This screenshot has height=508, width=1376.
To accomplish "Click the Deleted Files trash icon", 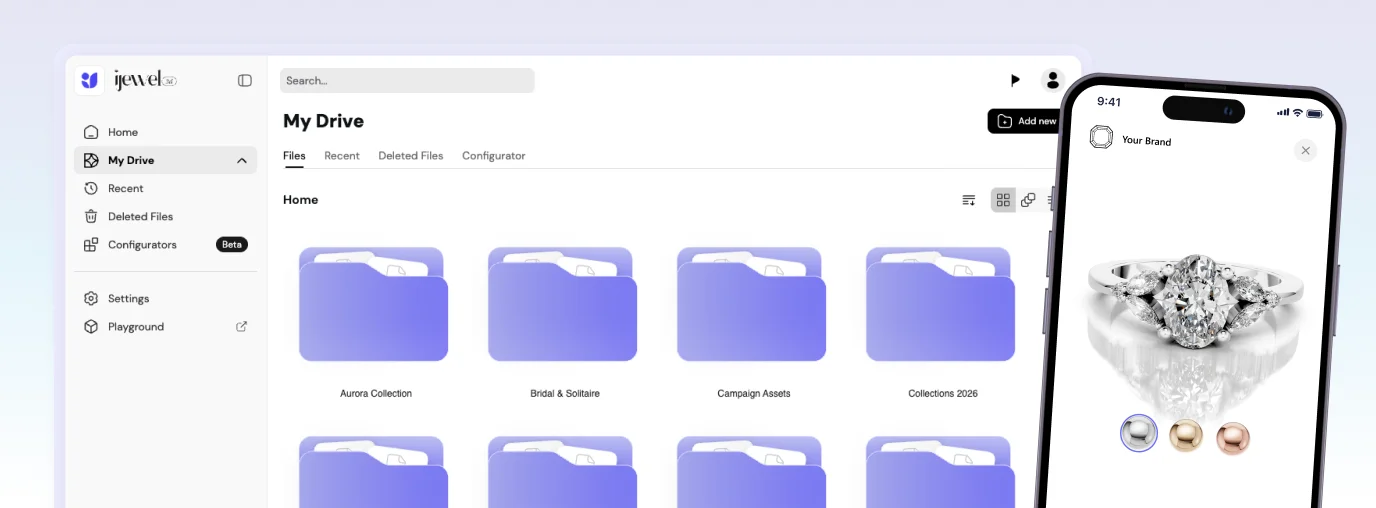I will [91, 216].
